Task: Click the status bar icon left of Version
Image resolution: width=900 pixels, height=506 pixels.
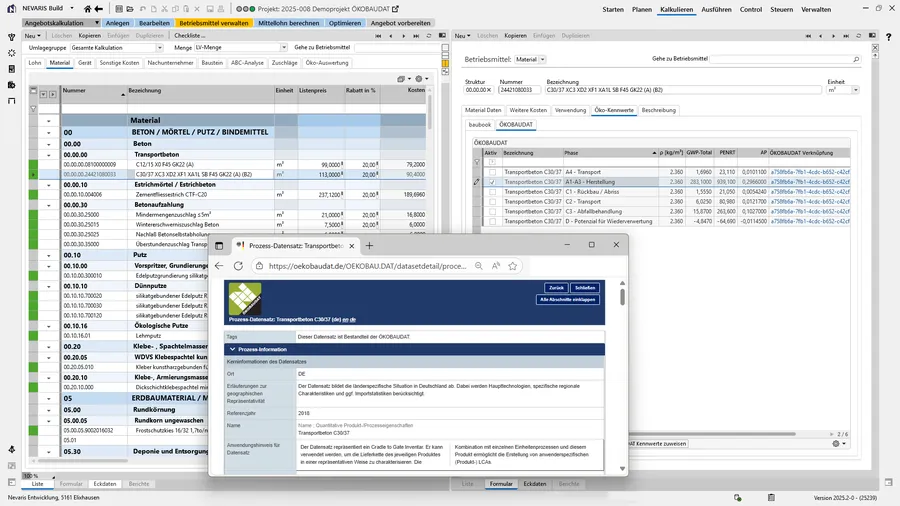Action: point(771,497)
